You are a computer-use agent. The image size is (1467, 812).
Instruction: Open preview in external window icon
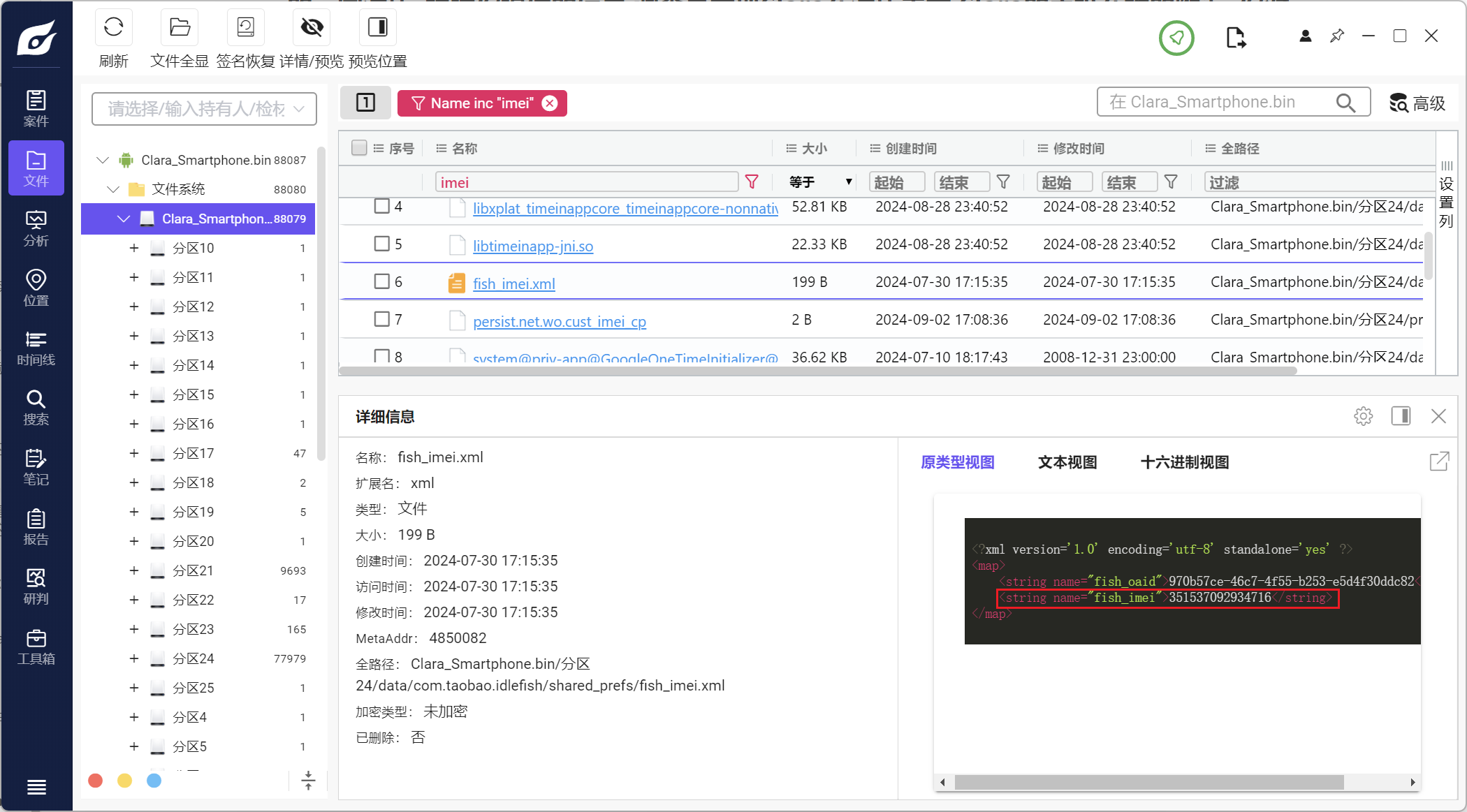(1439, 462)
